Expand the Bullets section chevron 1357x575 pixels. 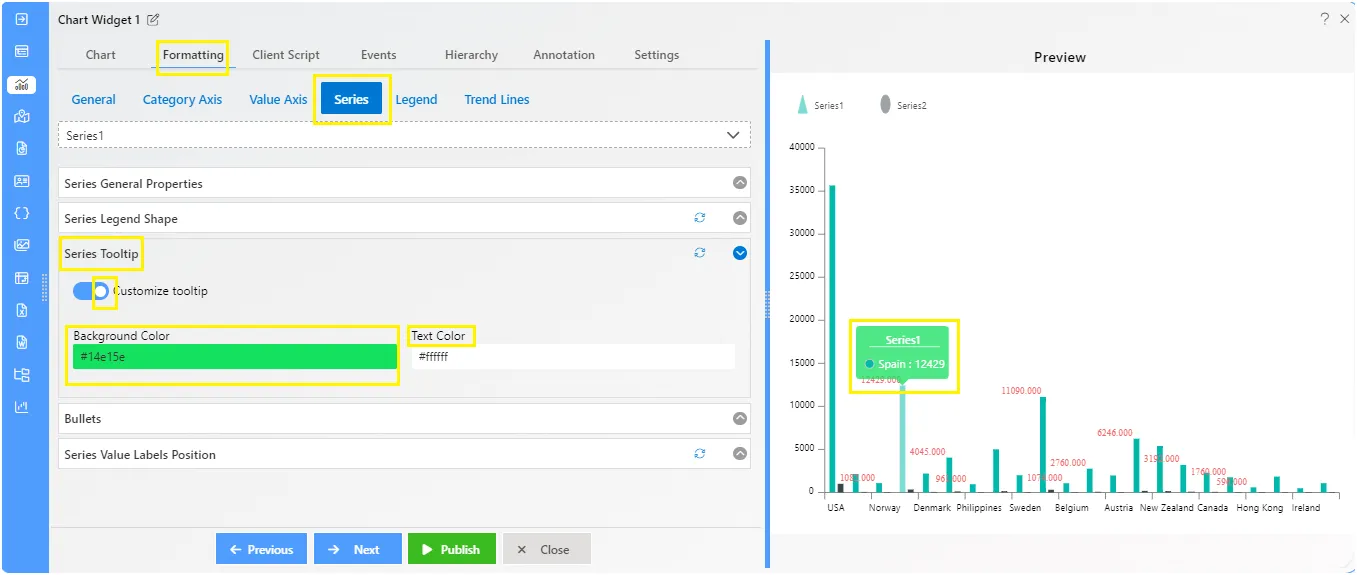(x=740, y=419)
